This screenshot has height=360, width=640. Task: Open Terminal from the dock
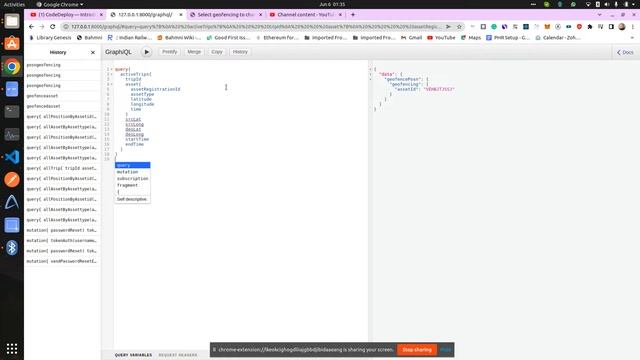[12, 111]
